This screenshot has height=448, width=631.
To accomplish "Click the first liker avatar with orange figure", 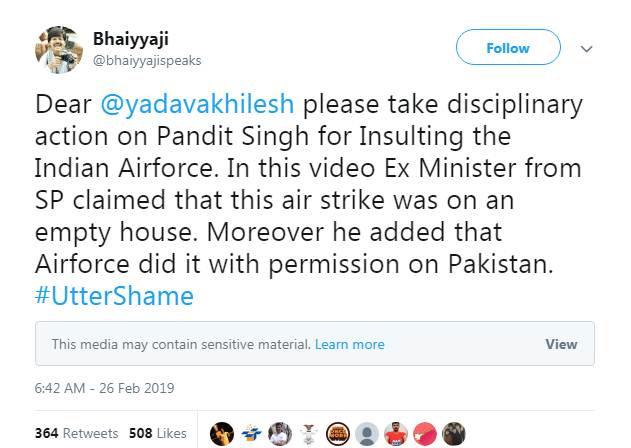I will pyautogui.click(x=222, y=433).
